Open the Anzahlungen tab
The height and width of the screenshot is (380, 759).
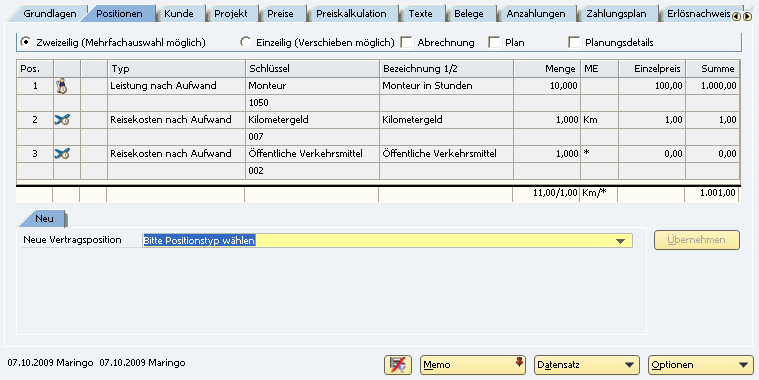click(536, 14)
